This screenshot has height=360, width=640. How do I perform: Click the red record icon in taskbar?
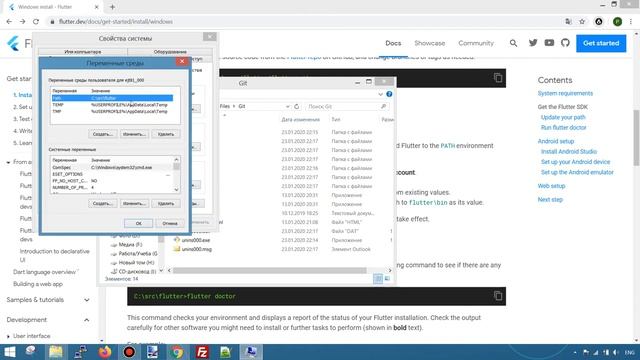pyautogui.click(x=129, y=352)
